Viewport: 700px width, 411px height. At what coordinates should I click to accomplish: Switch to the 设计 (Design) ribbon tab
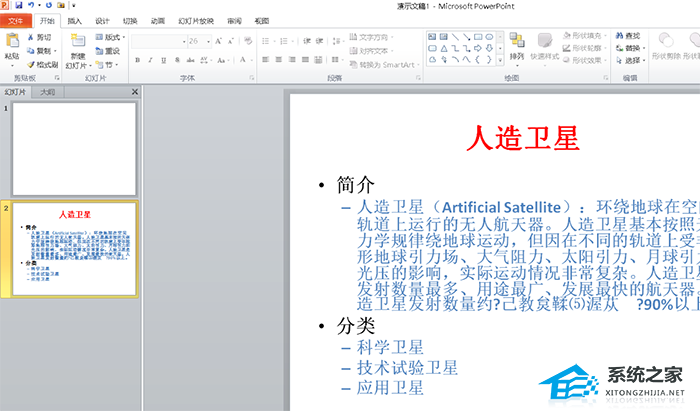click(102, 21)
